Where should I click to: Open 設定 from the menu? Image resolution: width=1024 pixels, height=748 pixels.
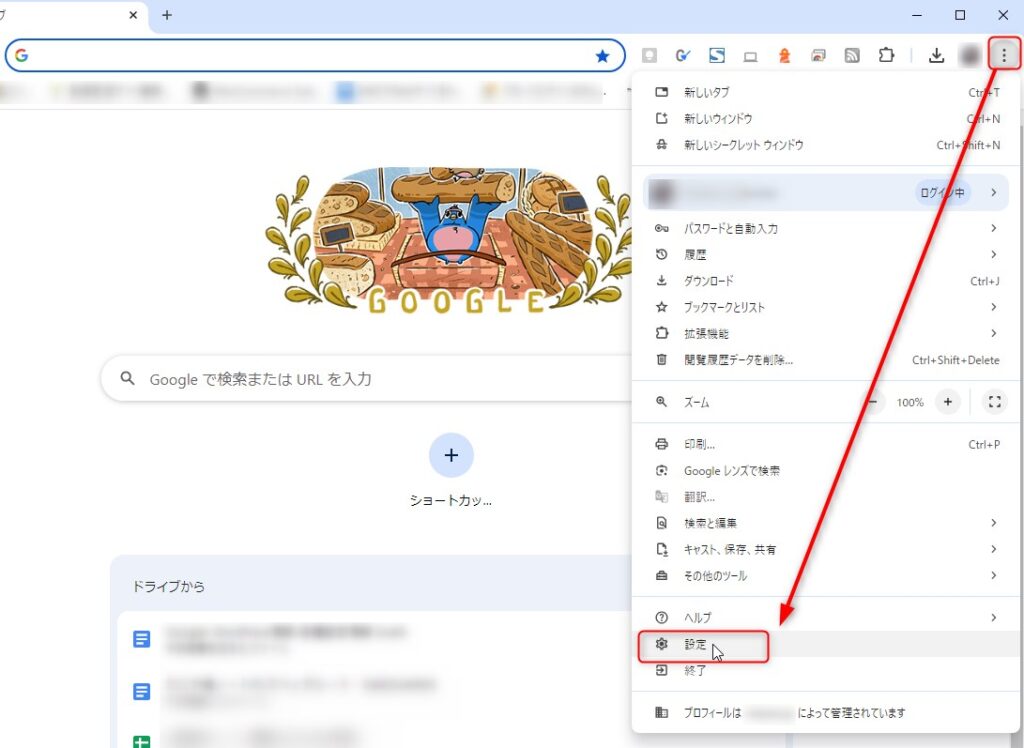coord(827,644)
